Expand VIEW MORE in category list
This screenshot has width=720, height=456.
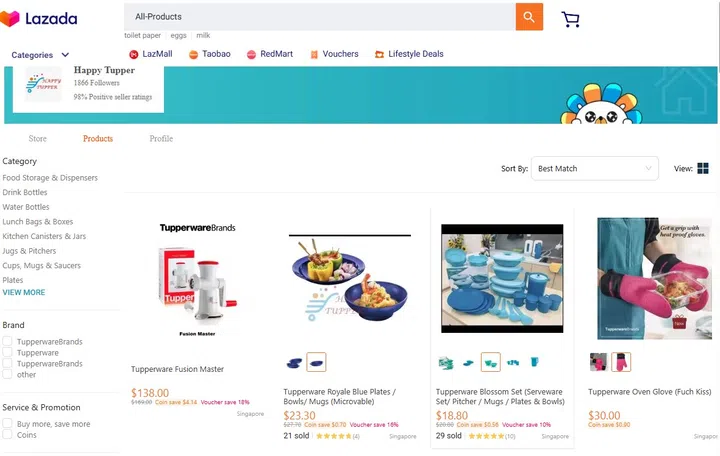[x=24, y=293]
